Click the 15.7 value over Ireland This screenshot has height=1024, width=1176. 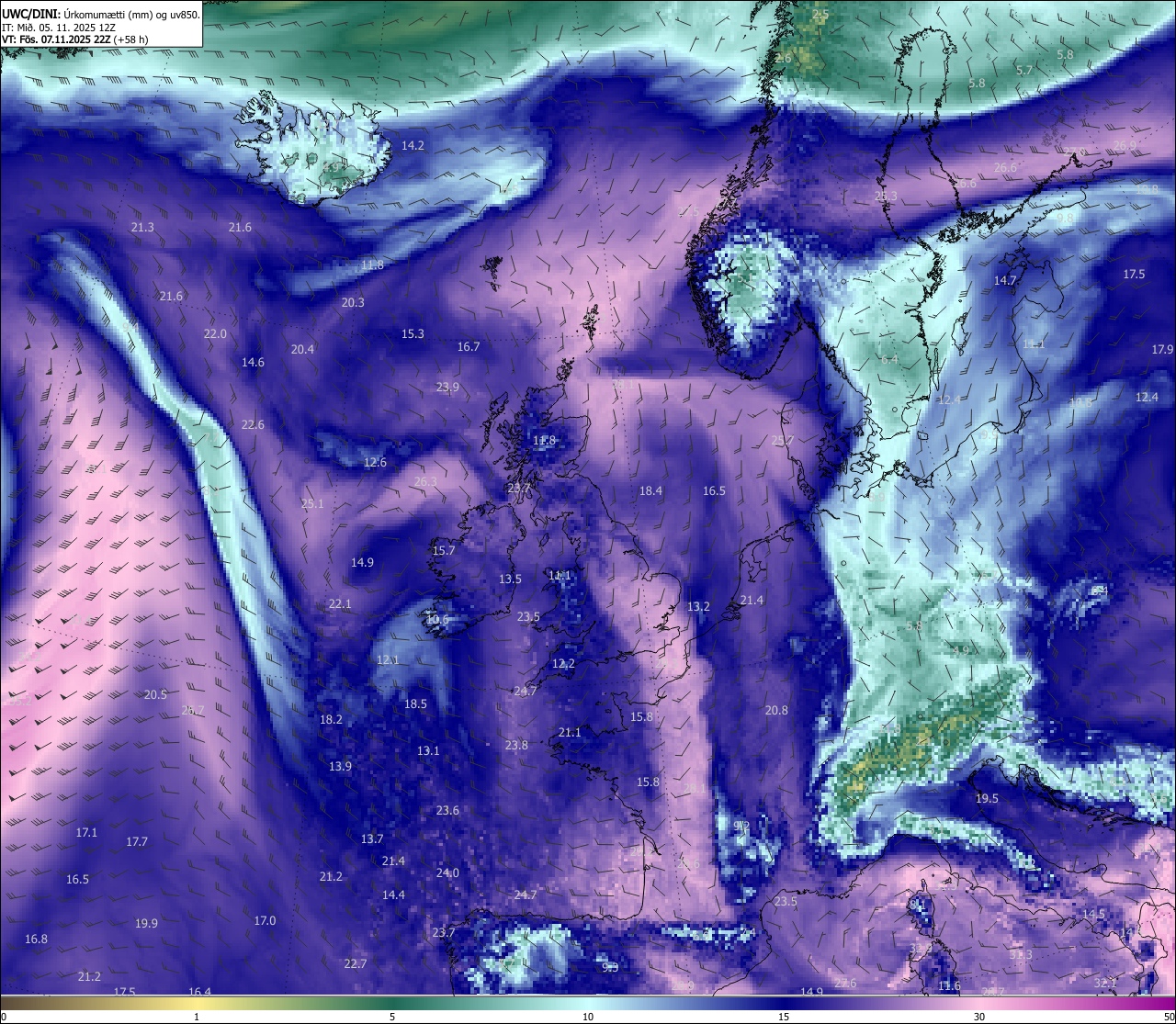(x=443, y=550)
